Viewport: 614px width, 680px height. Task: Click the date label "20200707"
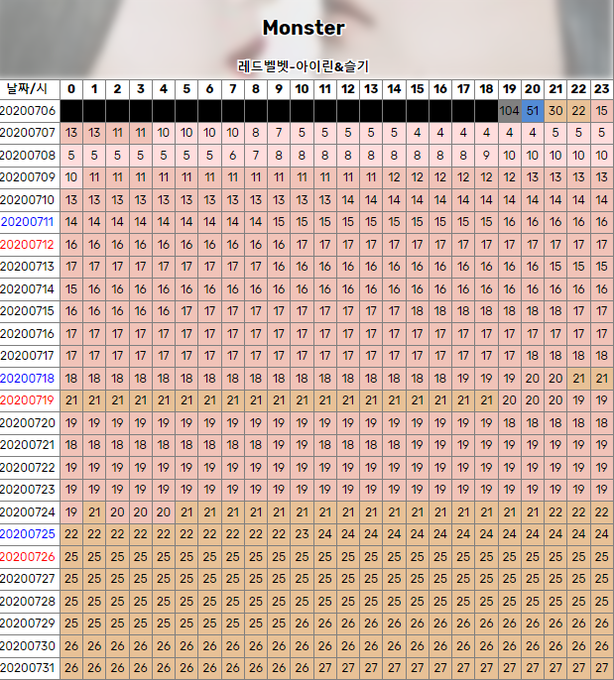click(28, 133)
